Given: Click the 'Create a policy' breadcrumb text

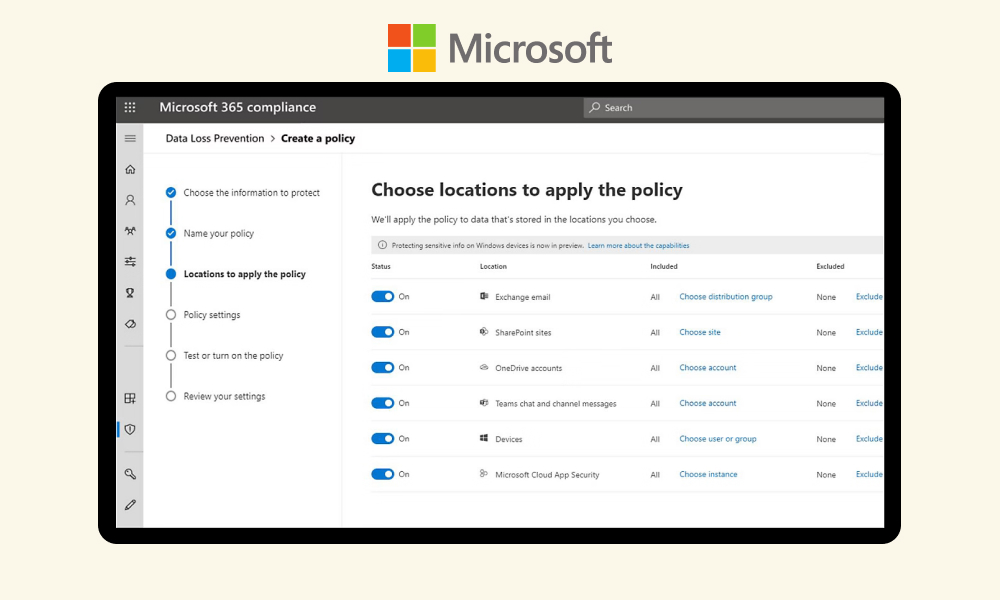Looking at the screenshot, I should 318,138.
